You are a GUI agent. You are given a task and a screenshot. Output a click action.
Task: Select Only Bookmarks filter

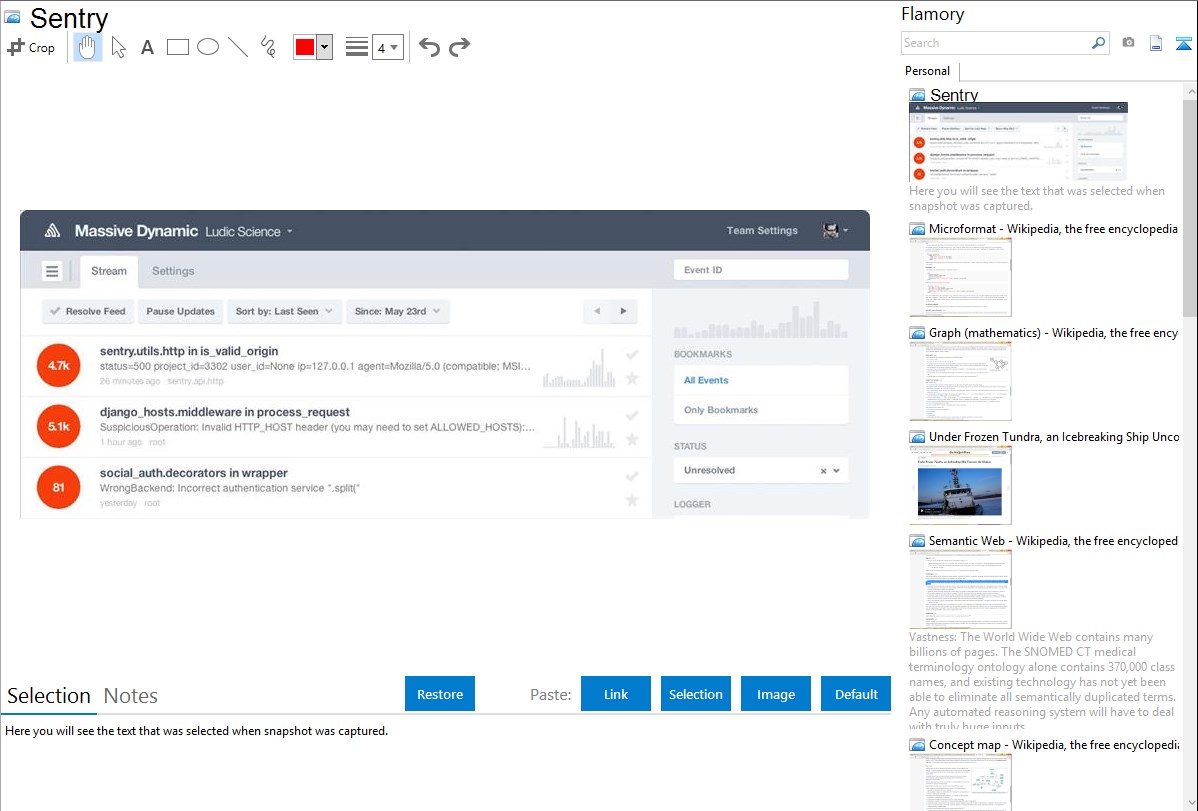coord(761,410)
